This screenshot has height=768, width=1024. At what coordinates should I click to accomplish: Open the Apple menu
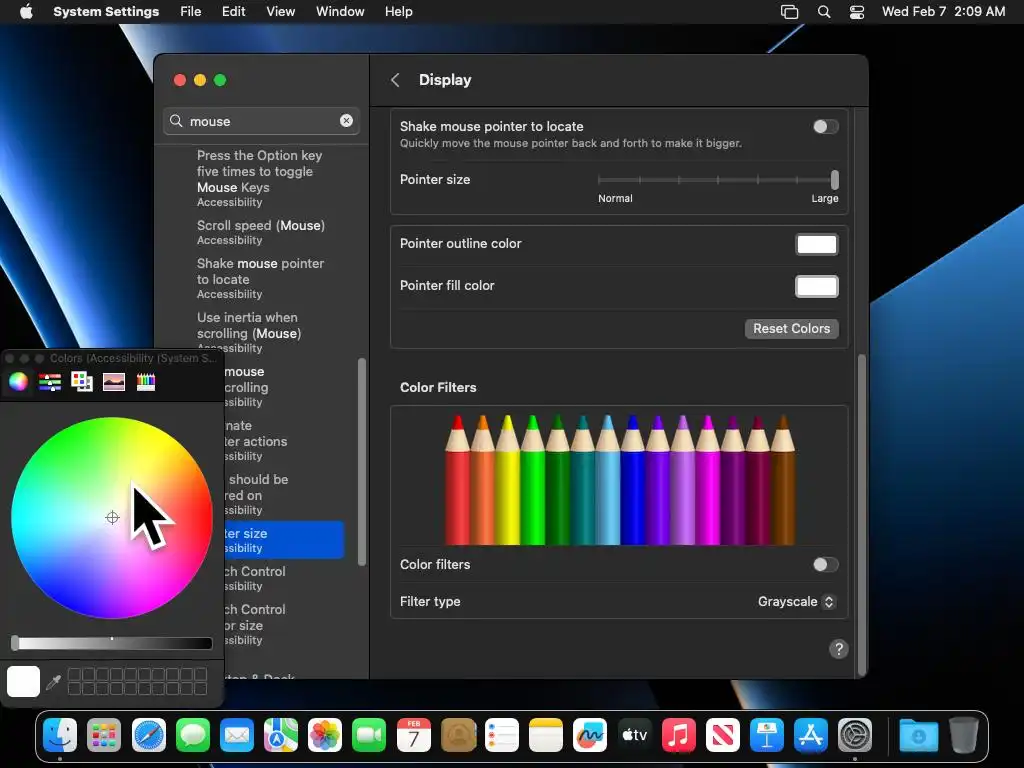coord(26,12)
